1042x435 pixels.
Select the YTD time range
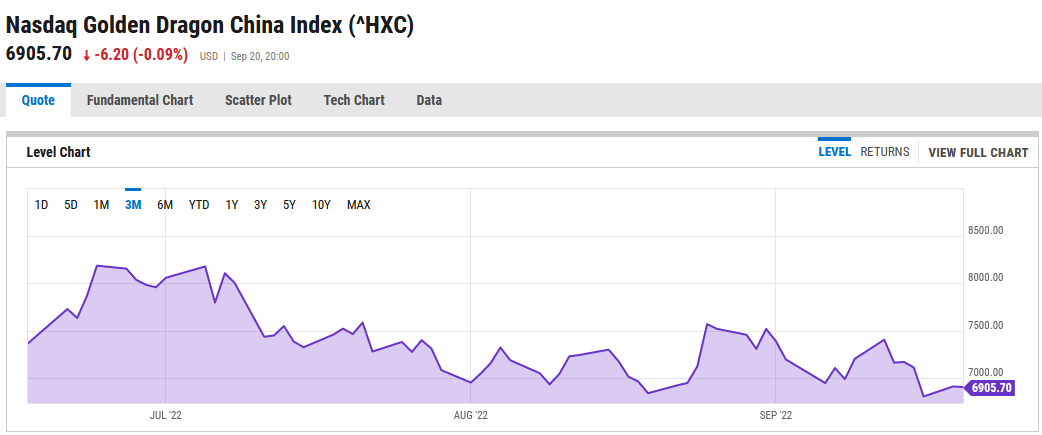click(x=199, y=205)
